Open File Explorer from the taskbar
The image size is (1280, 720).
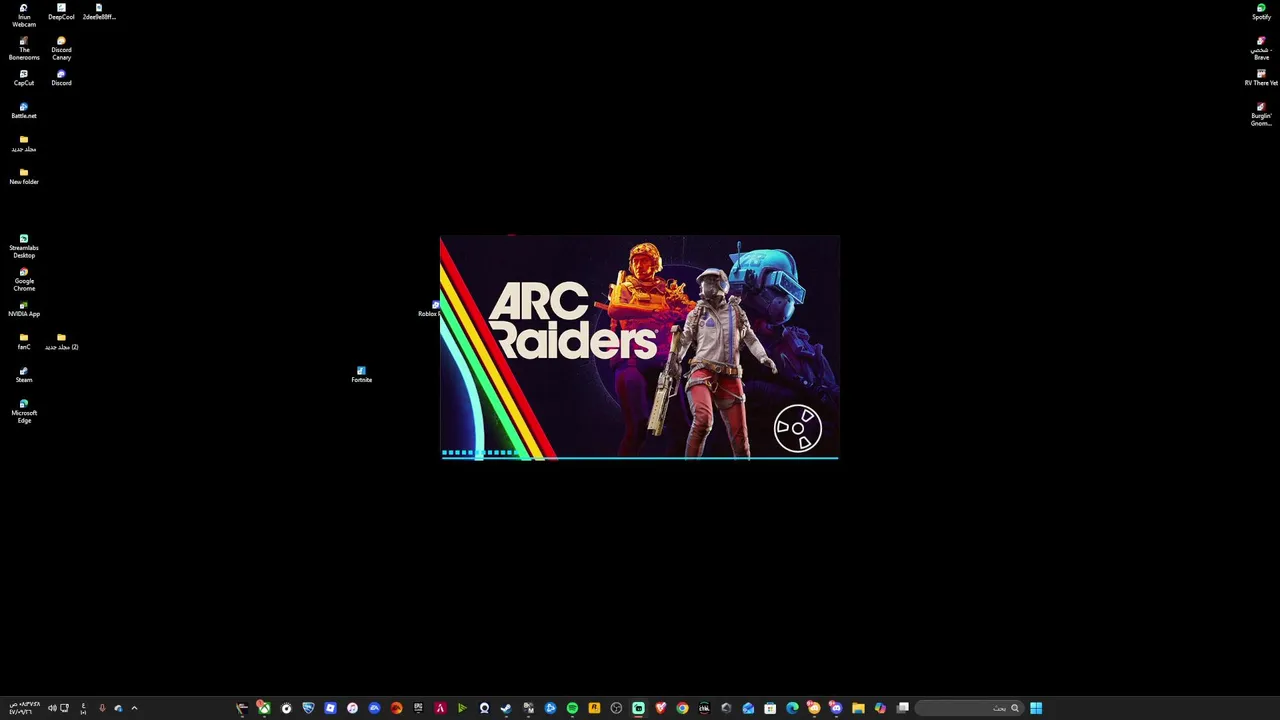point(858,708)
